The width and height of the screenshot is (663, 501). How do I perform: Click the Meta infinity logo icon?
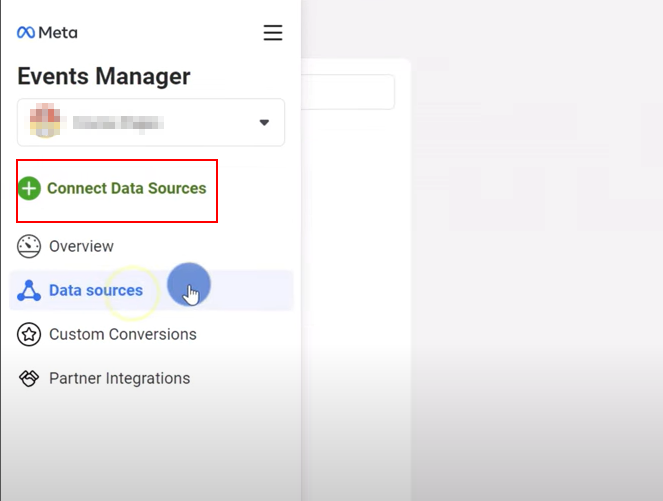[x=26, y=33]
